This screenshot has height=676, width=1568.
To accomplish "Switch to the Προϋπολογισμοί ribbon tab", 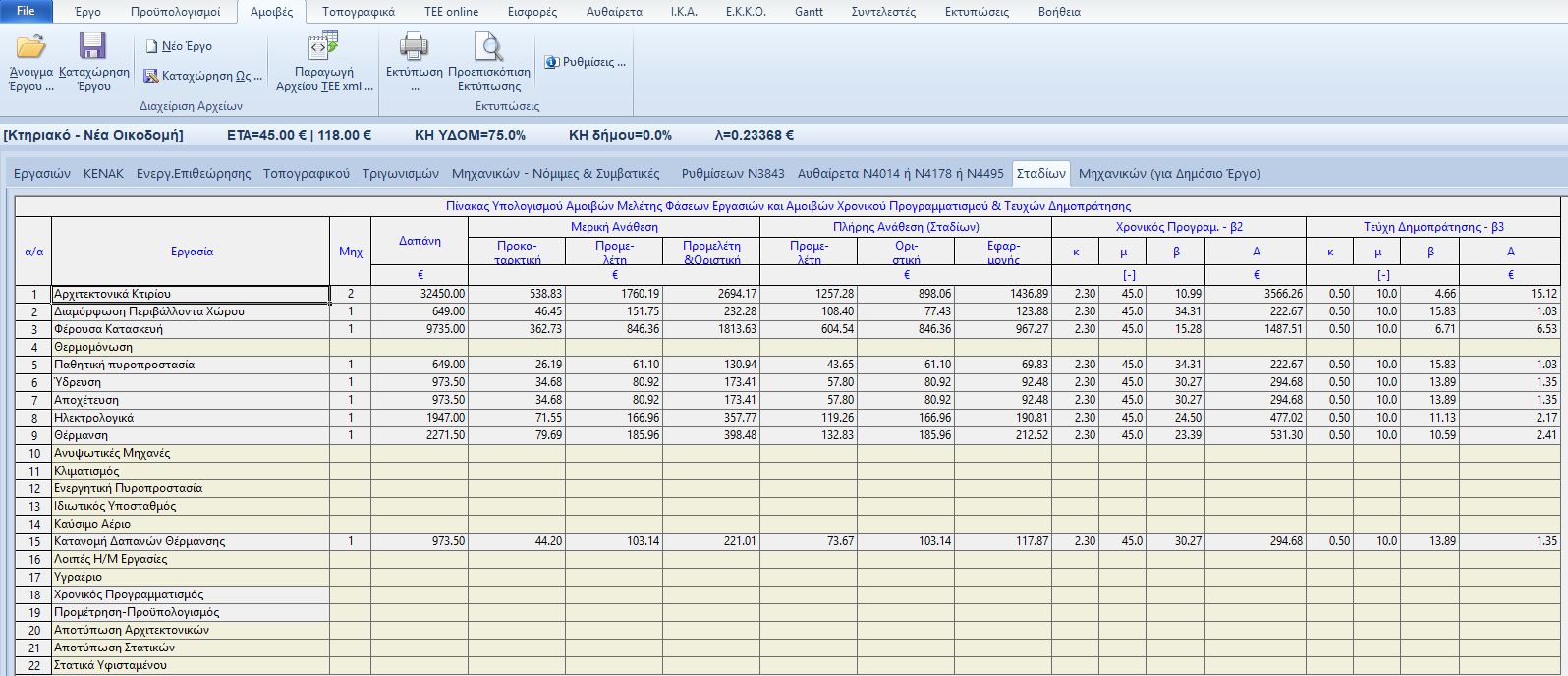I will [176, 12].
